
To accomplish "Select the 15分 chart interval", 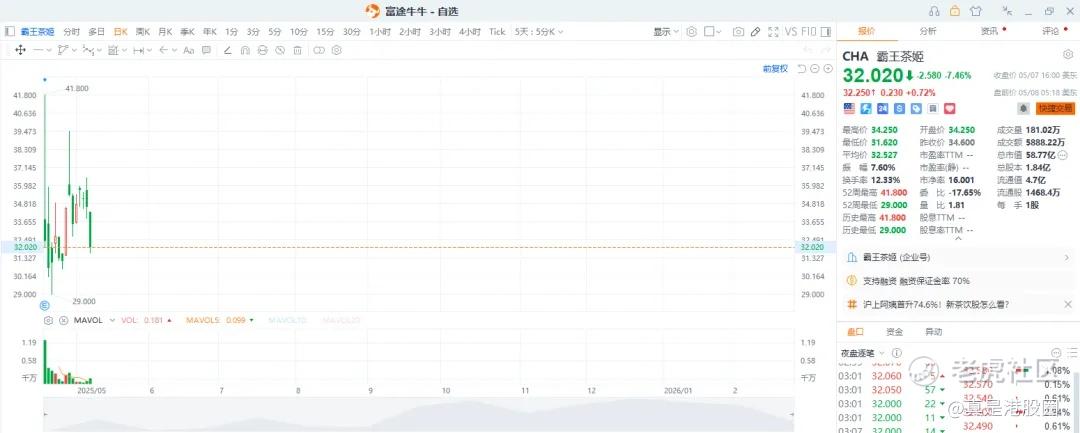I will pos(325,32).
